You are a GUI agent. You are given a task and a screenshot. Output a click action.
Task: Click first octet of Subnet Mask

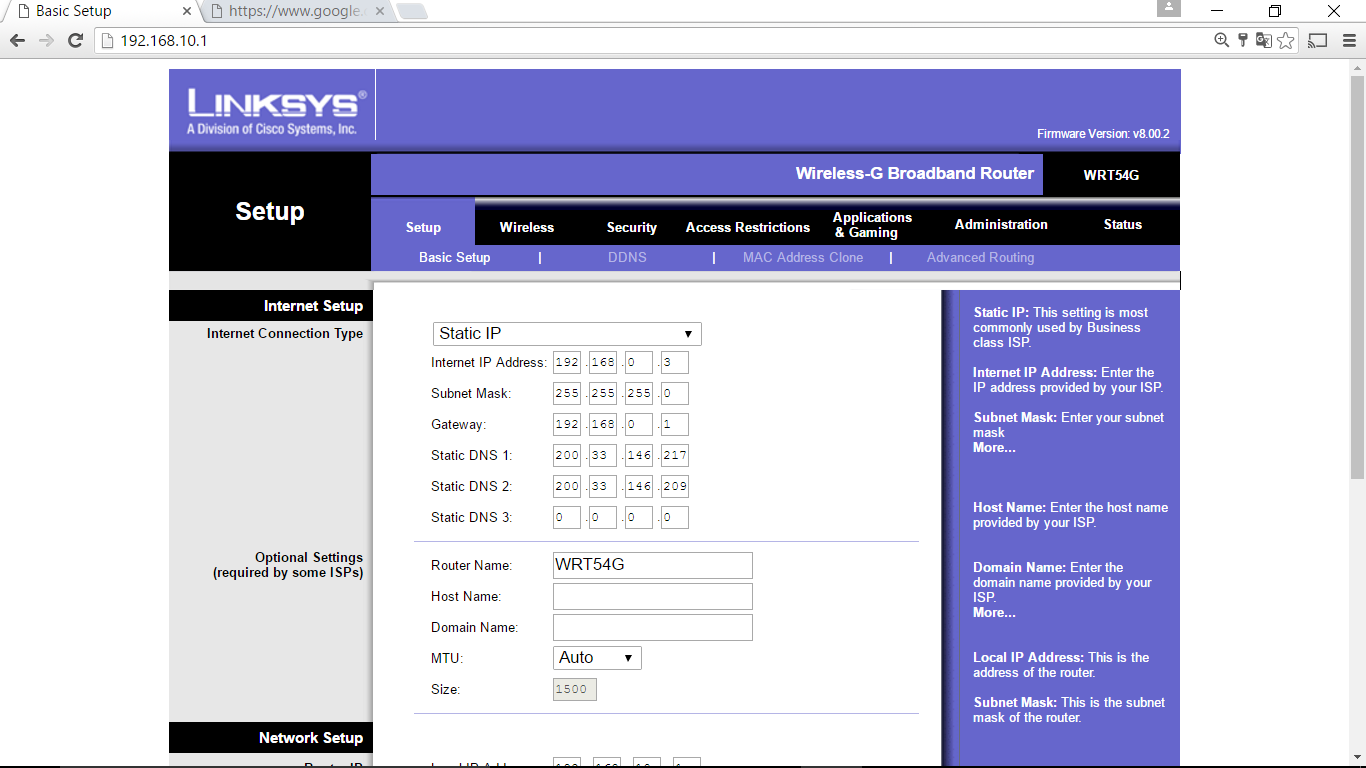[567, 393]
